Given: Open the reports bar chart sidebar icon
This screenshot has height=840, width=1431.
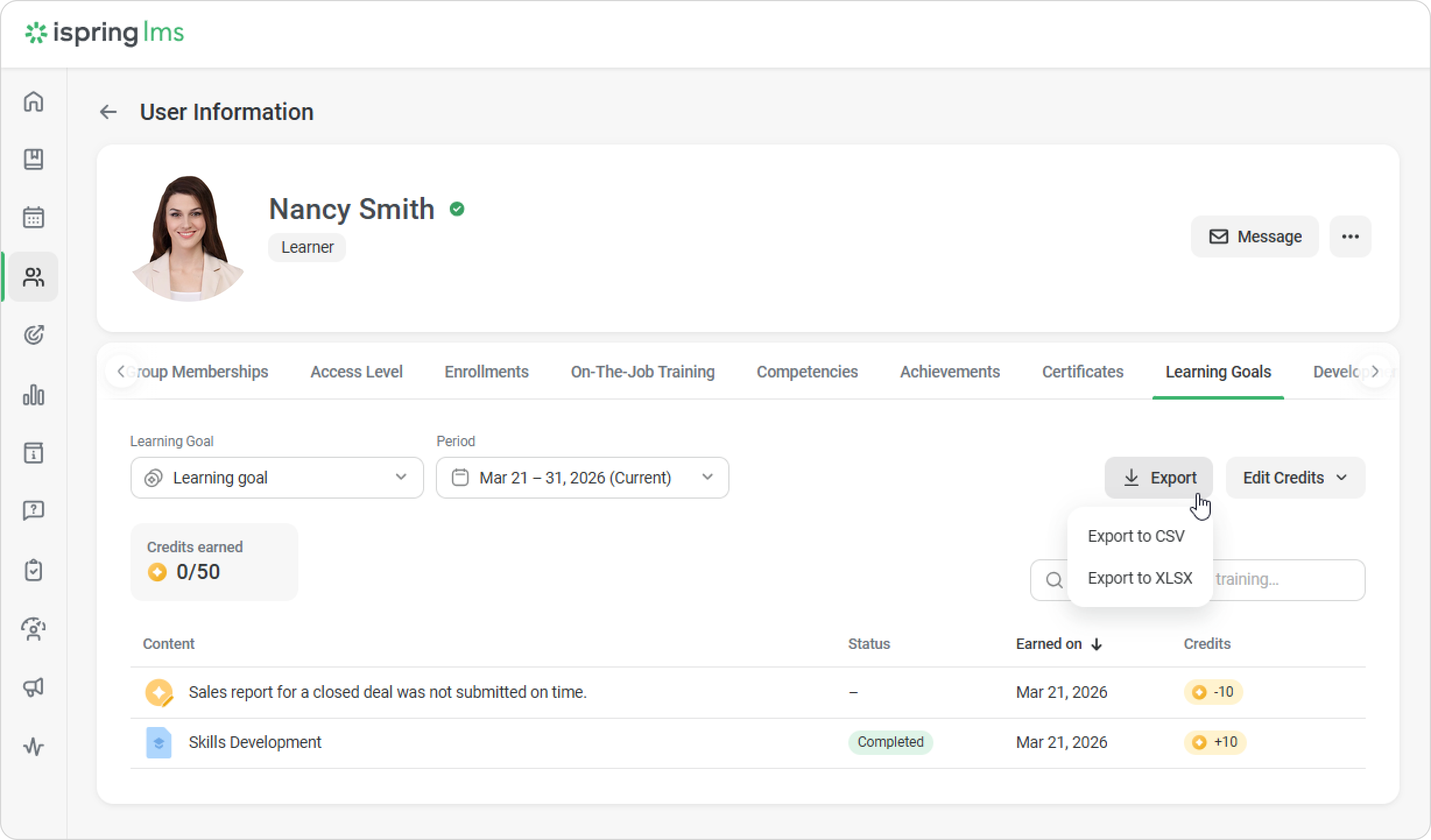Looking at the screenshot, I should tap(33, 394).
